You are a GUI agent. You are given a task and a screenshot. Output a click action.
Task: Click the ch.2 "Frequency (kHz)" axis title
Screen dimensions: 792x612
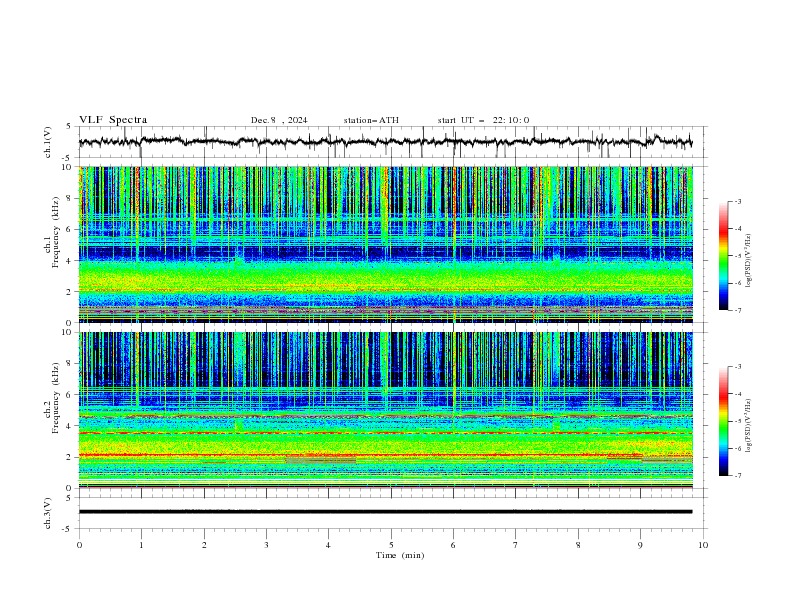[x=56, y=398]
